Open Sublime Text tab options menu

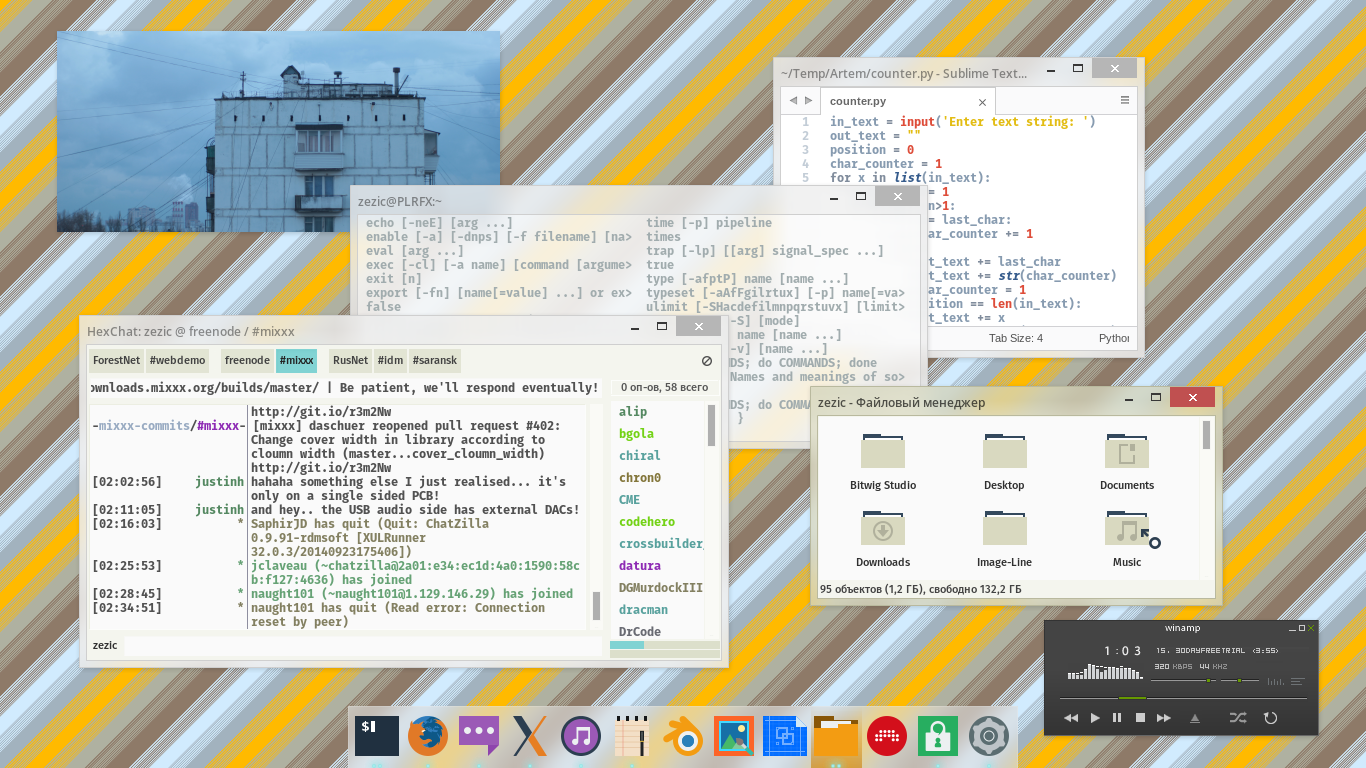coord(1125,101)
